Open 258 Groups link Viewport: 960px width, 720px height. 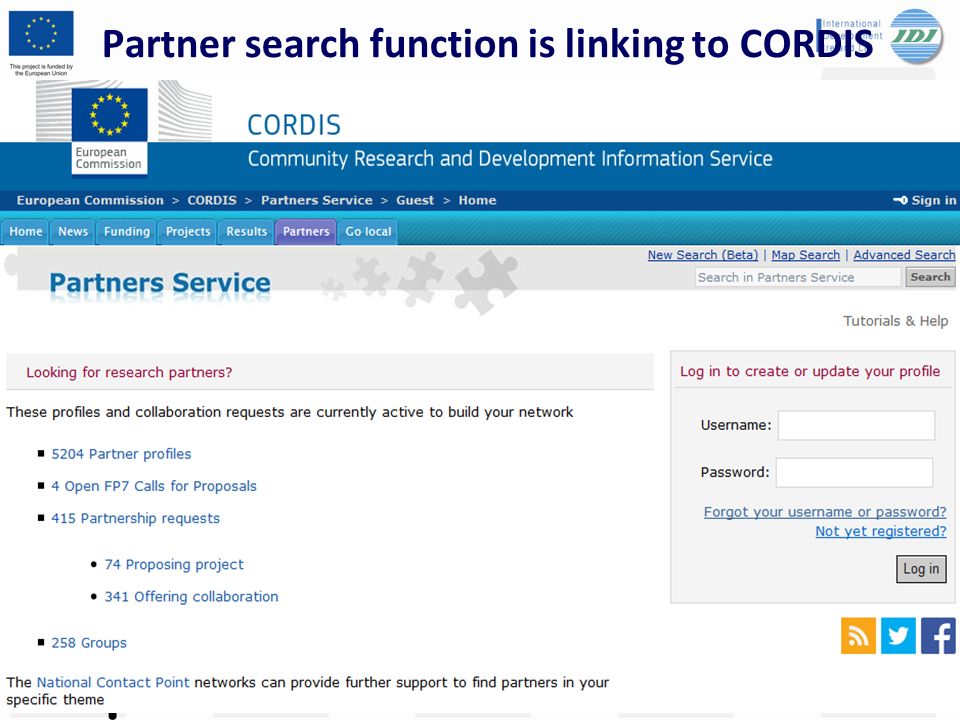pyautogui.click(x=89, y=643)
